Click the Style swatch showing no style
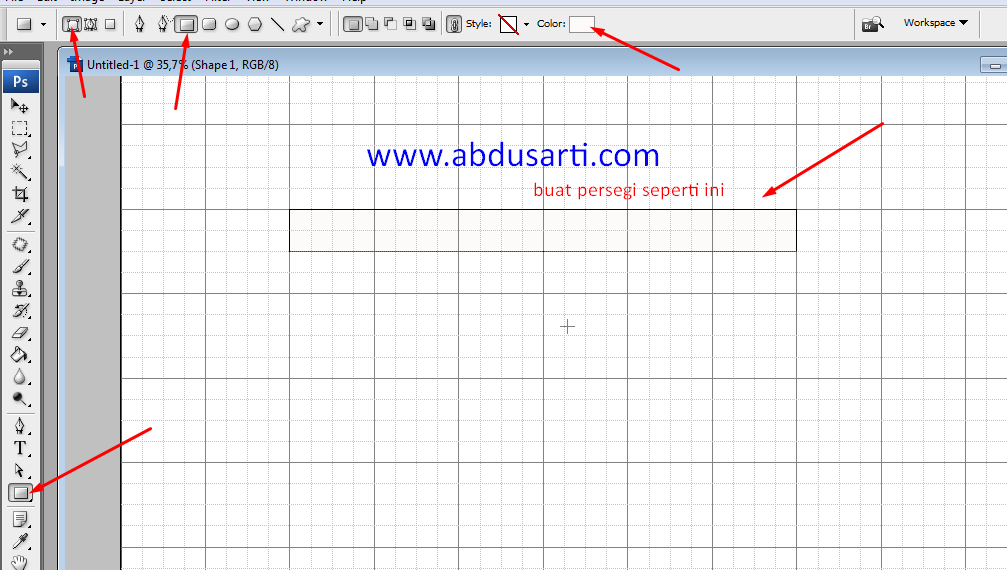This screenshot has height=570, width=1007. tap(509, 24)
